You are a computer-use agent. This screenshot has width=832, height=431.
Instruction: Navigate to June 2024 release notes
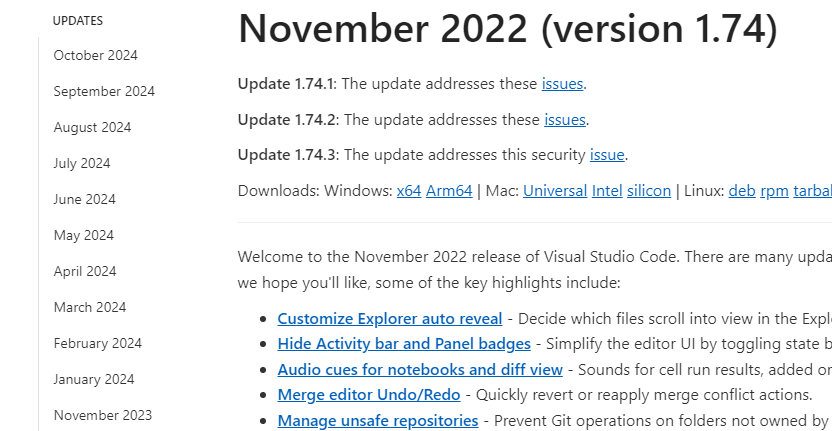pos(85,199)
